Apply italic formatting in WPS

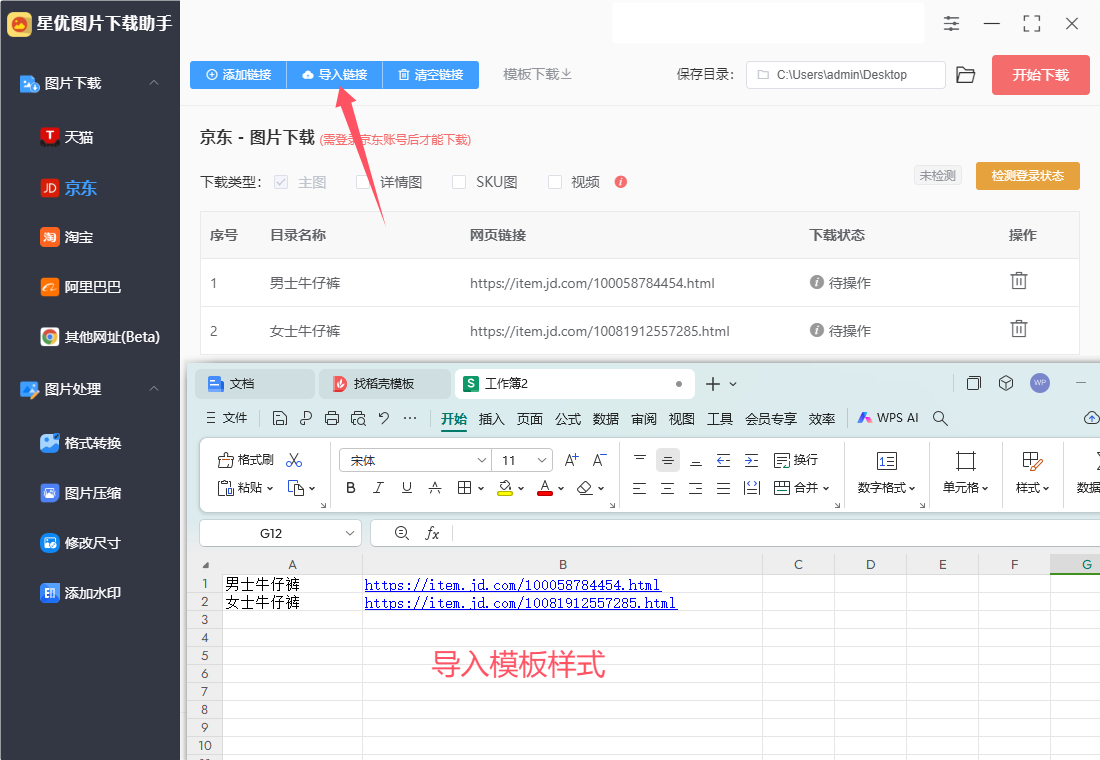pyautogui.click(x=379, y=488)
